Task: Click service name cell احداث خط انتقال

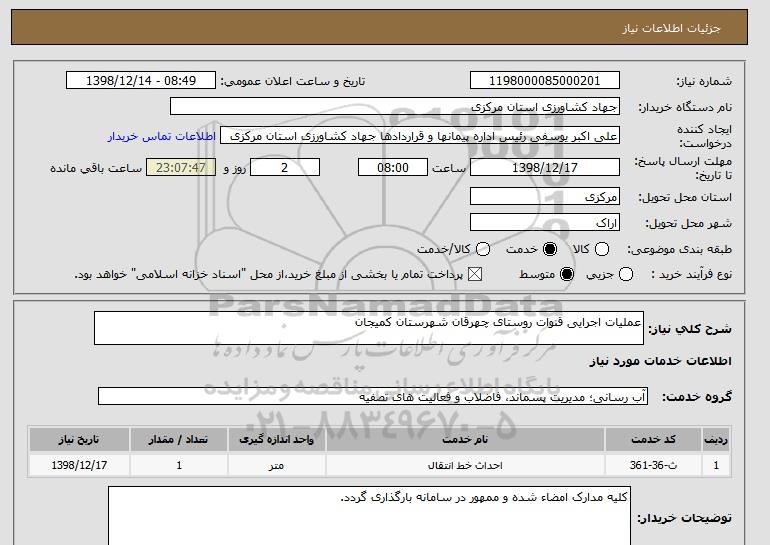Action: (x=465, y=465)
